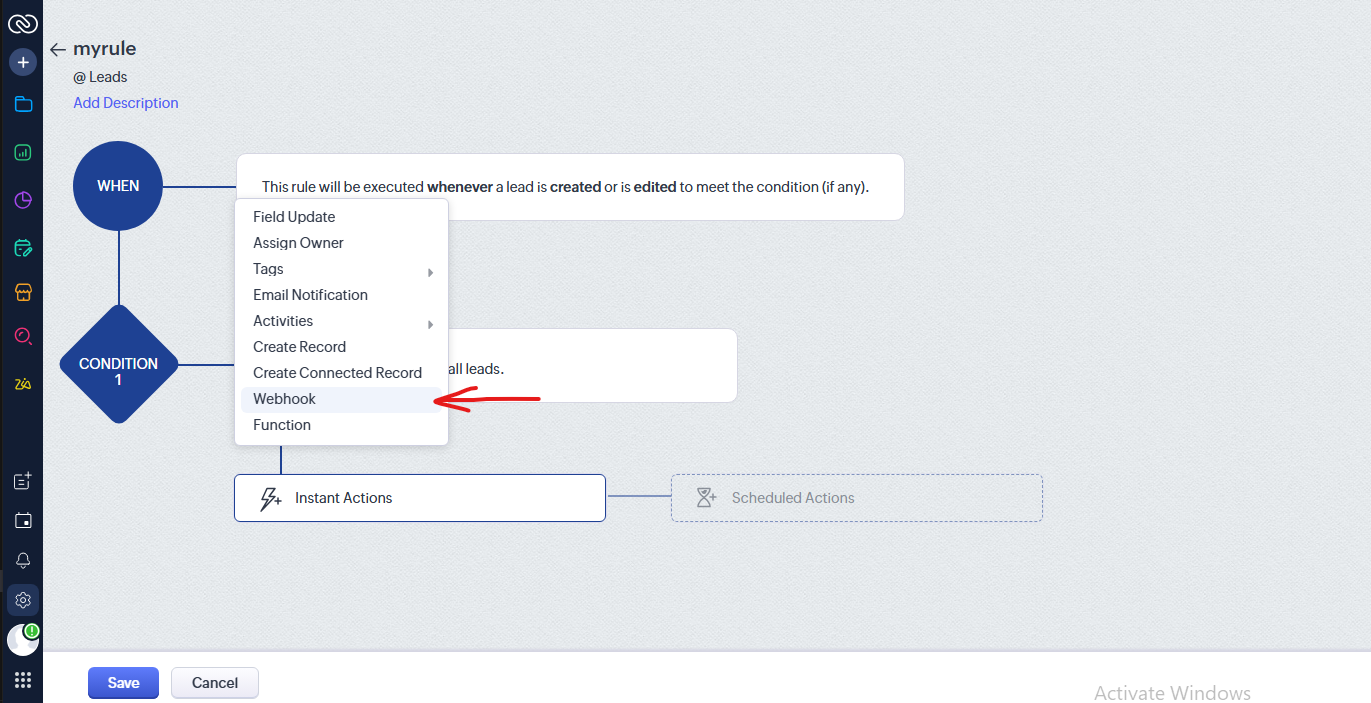This screenshot has width=1371, height=703.
Task: Click the pink magnifier search icon
Action: pyautogui.click(x=23, y=337)
